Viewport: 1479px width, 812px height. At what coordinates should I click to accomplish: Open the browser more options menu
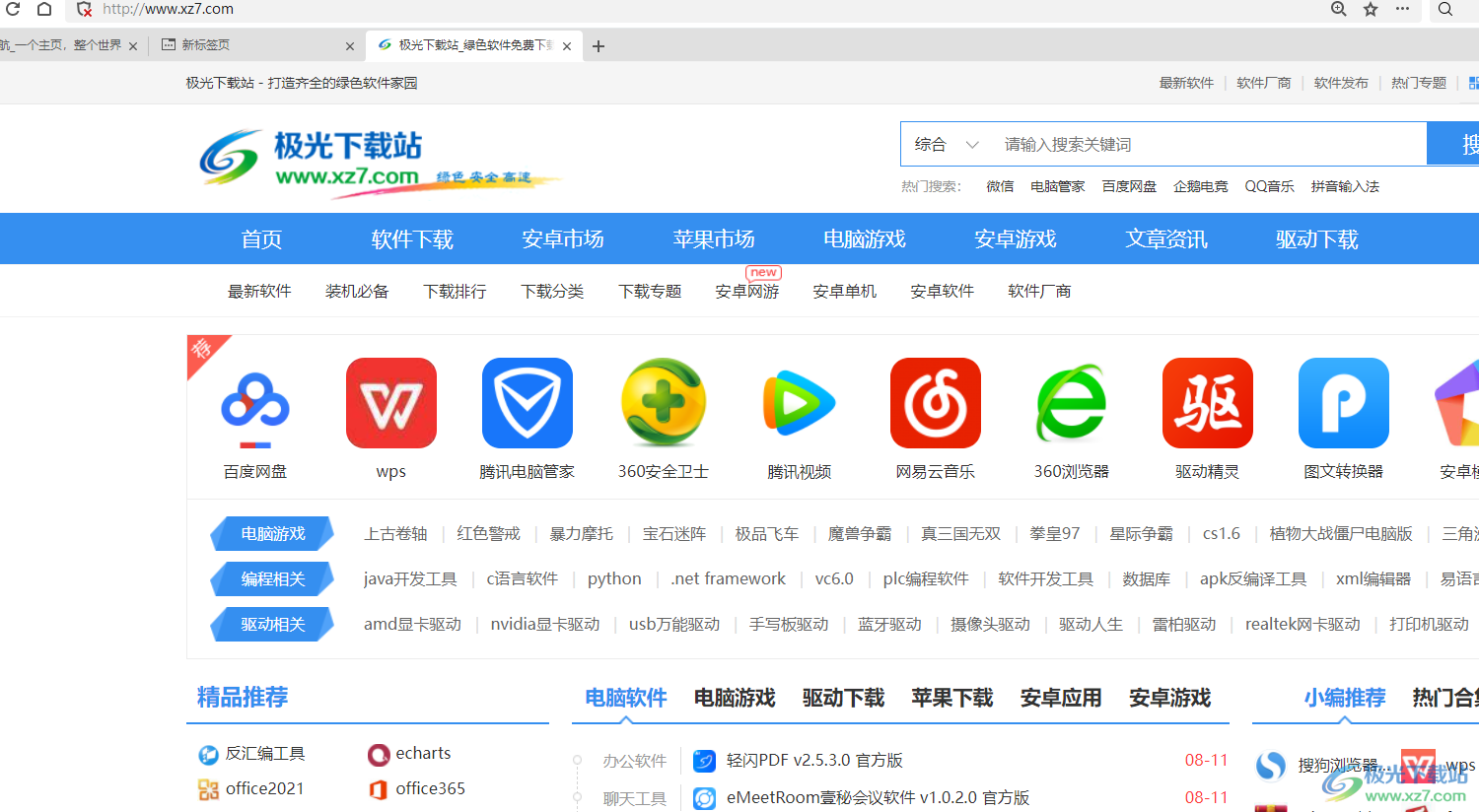pos(1402,9)
